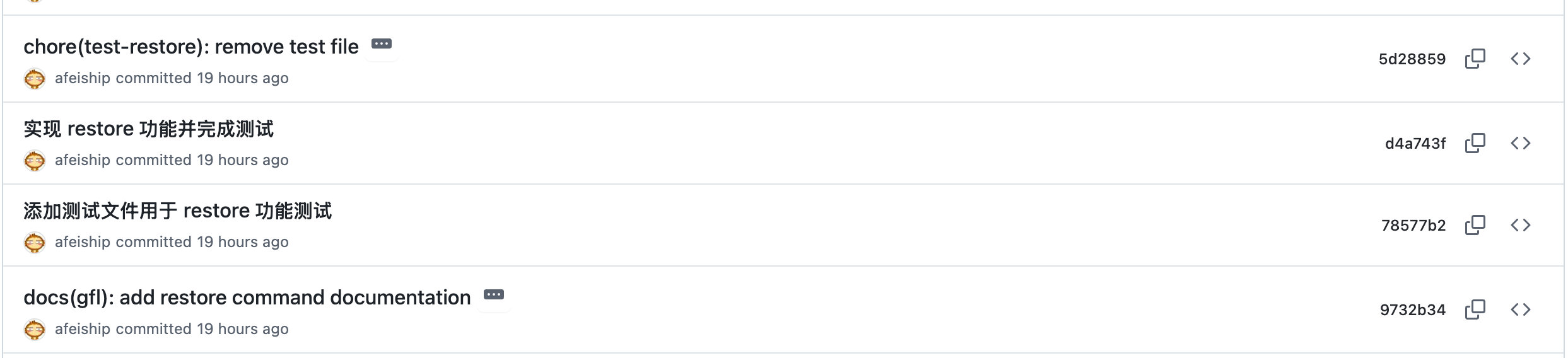Viewport: 1568px width, 358px height.
Task: Open commit "添加测试文件用于 restore 功能测试"
Action: point(177,211)
